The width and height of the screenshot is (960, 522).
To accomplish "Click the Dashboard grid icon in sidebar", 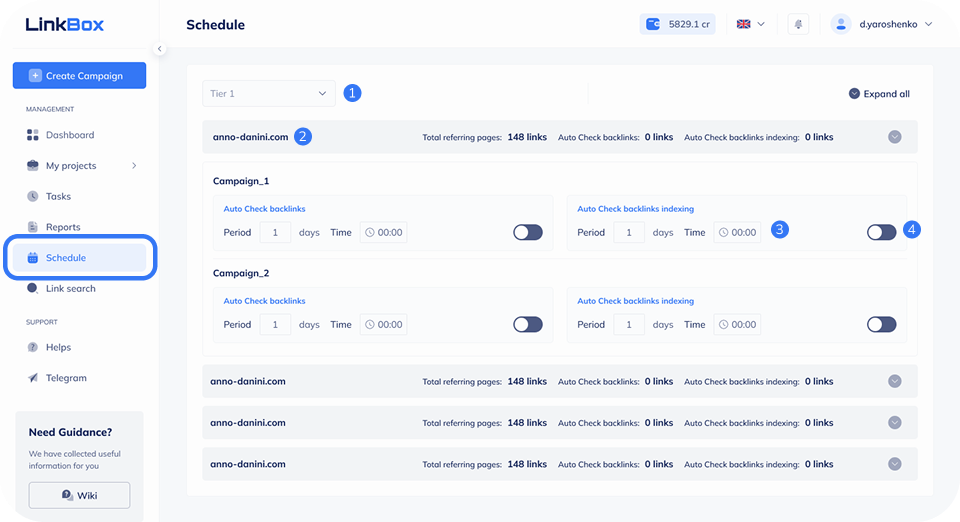I will point(33,135).
